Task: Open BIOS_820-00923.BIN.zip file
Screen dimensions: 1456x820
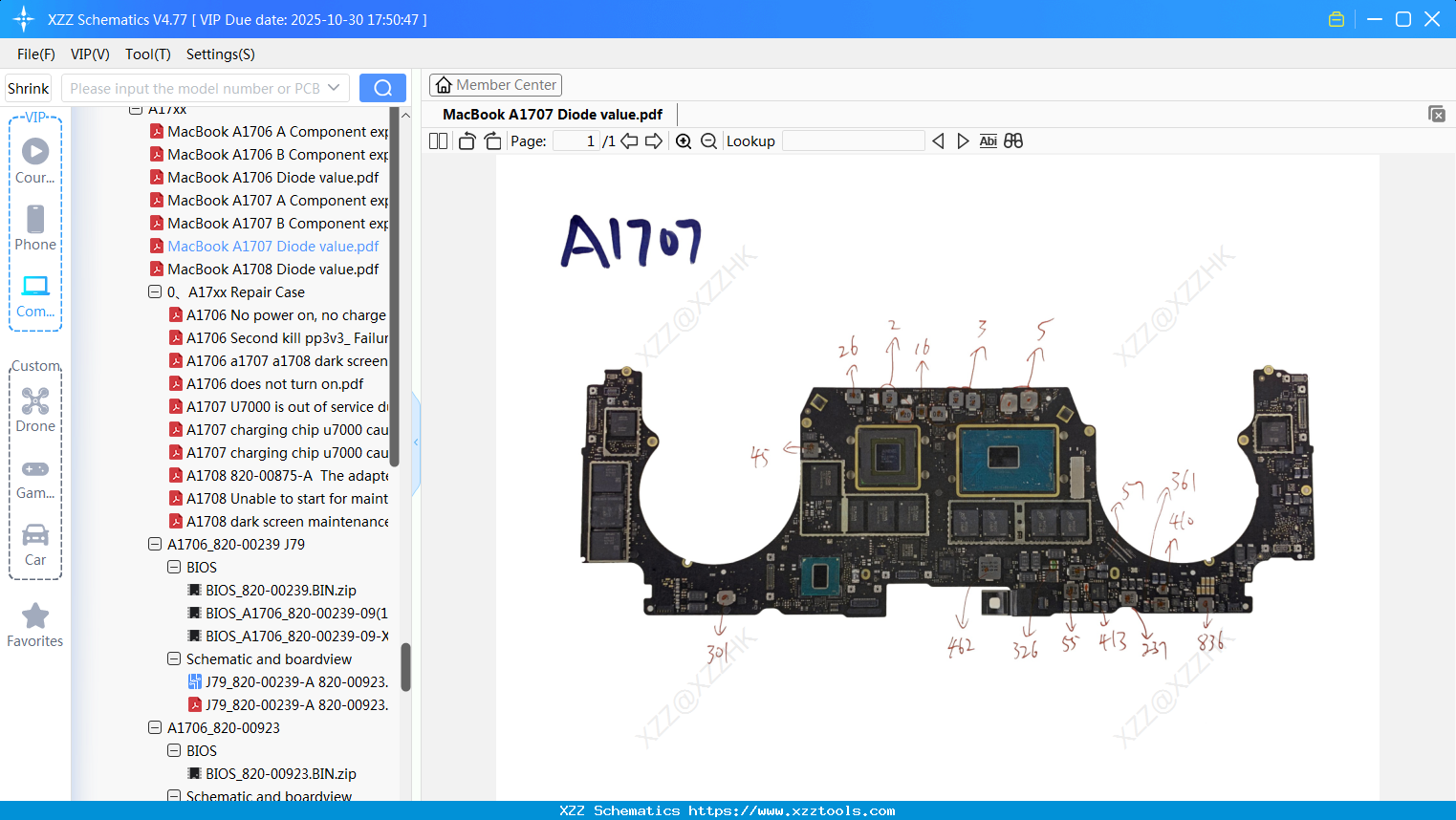Action: click(x=280, y=774)
